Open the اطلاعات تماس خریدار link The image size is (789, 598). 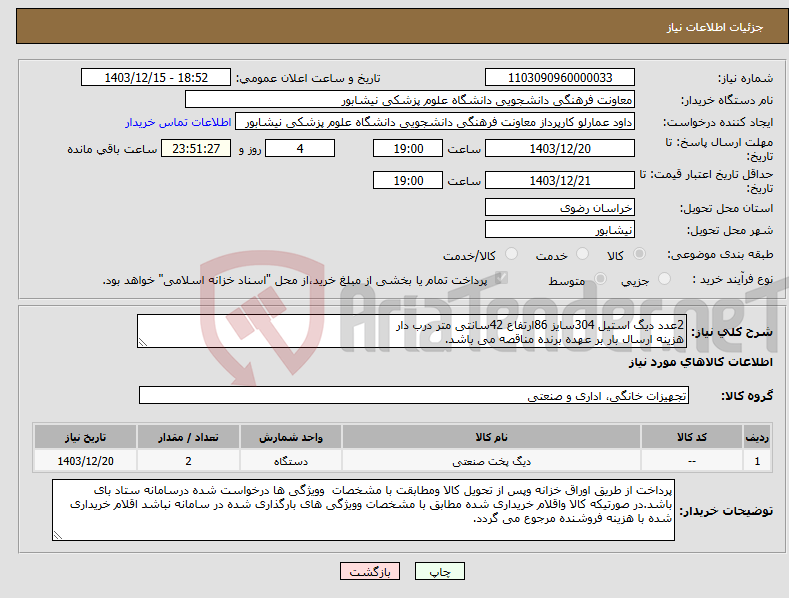tap(178, 122)
